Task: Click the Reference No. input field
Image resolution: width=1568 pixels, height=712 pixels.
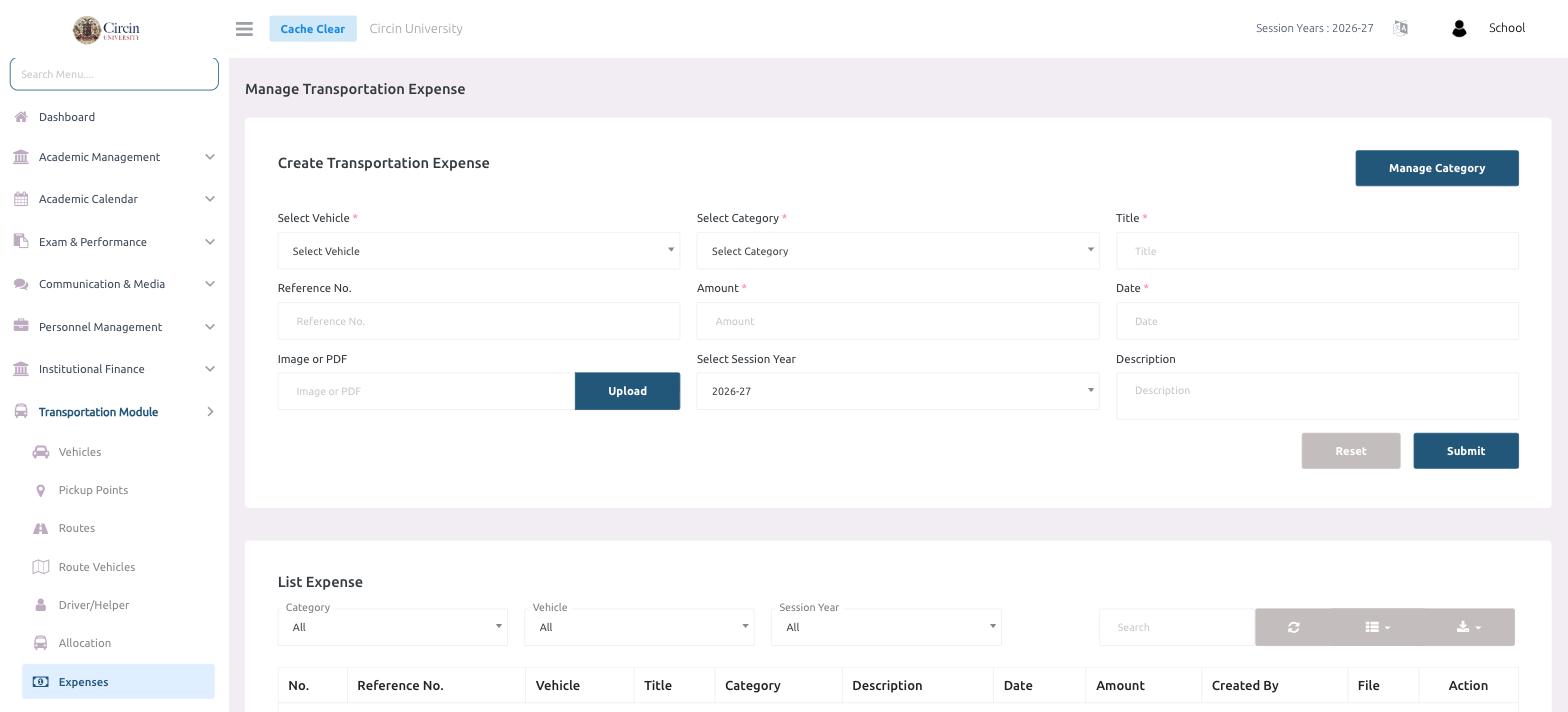Action: point(479,321)
